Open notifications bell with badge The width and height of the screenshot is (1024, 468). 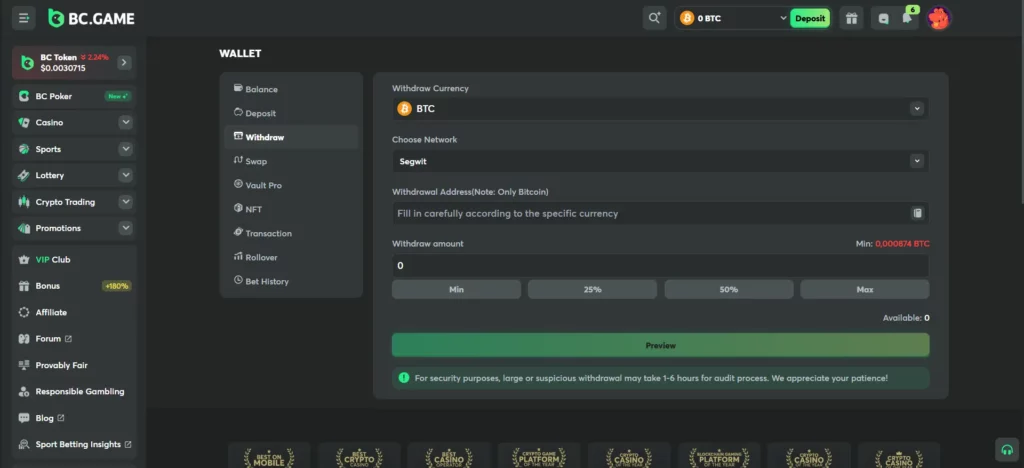907,18
